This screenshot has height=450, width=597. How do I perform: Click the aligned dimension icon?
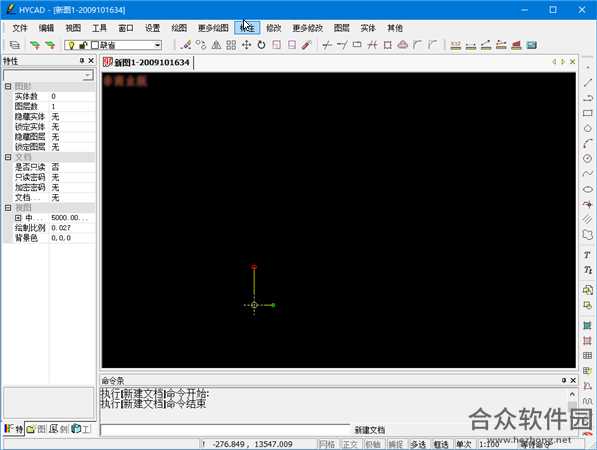(486, 45)
